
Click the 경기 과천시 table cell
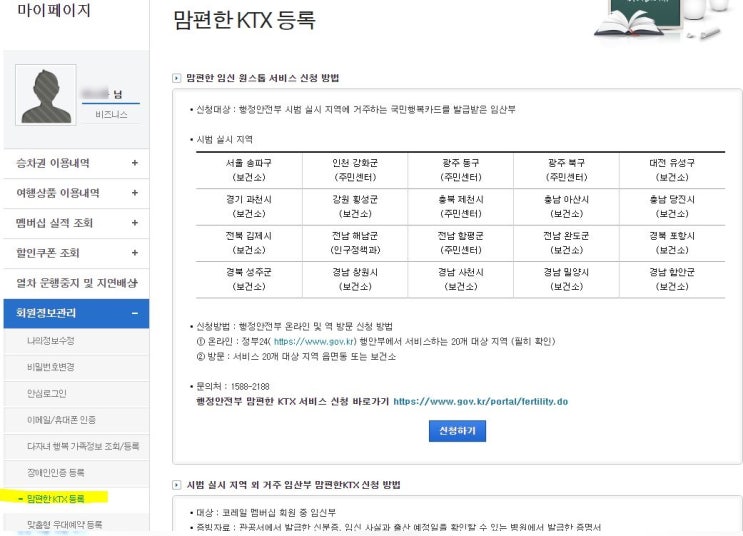click(x=249, y=207)
